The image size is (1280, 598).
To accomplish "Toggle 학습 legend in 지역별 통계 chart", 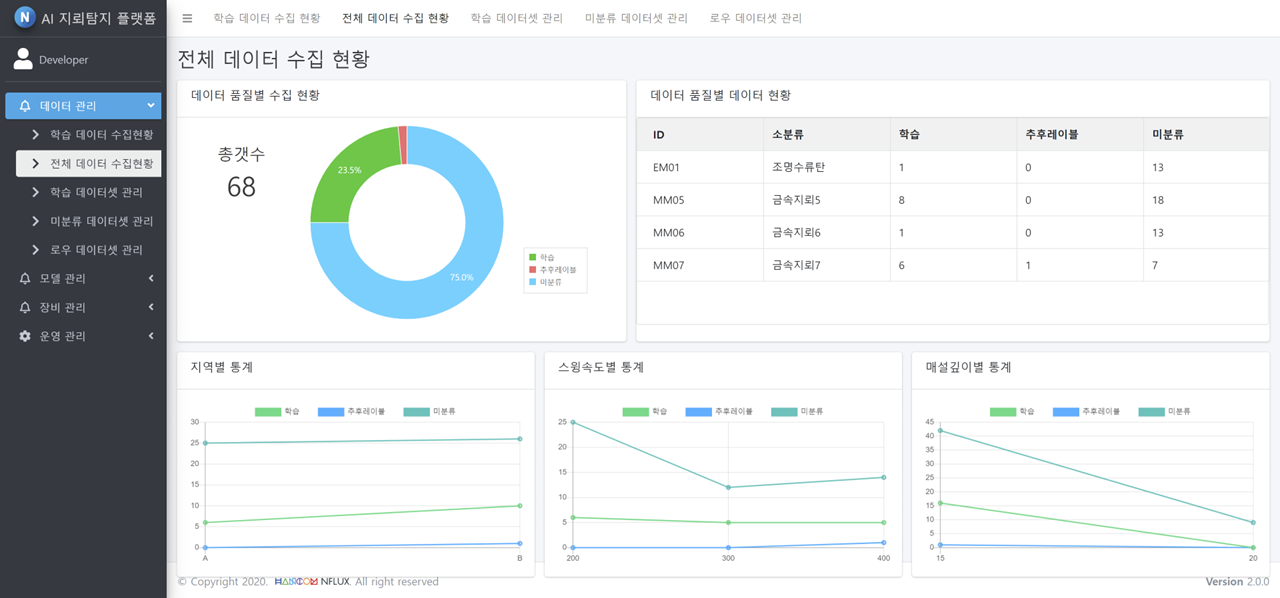I will (277, 412).
